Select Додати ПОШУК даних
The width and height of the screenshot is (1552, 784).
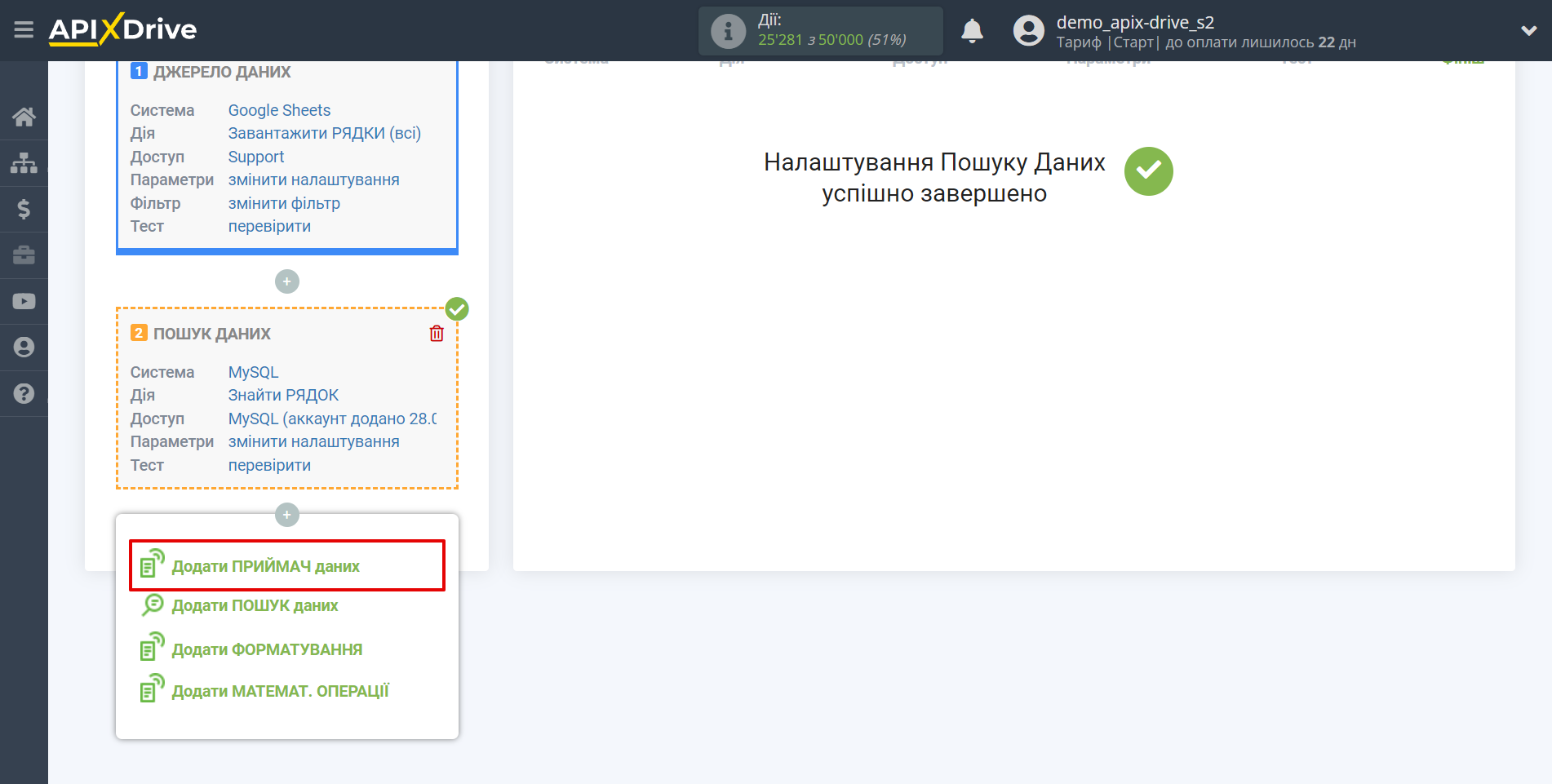[255, 605]
